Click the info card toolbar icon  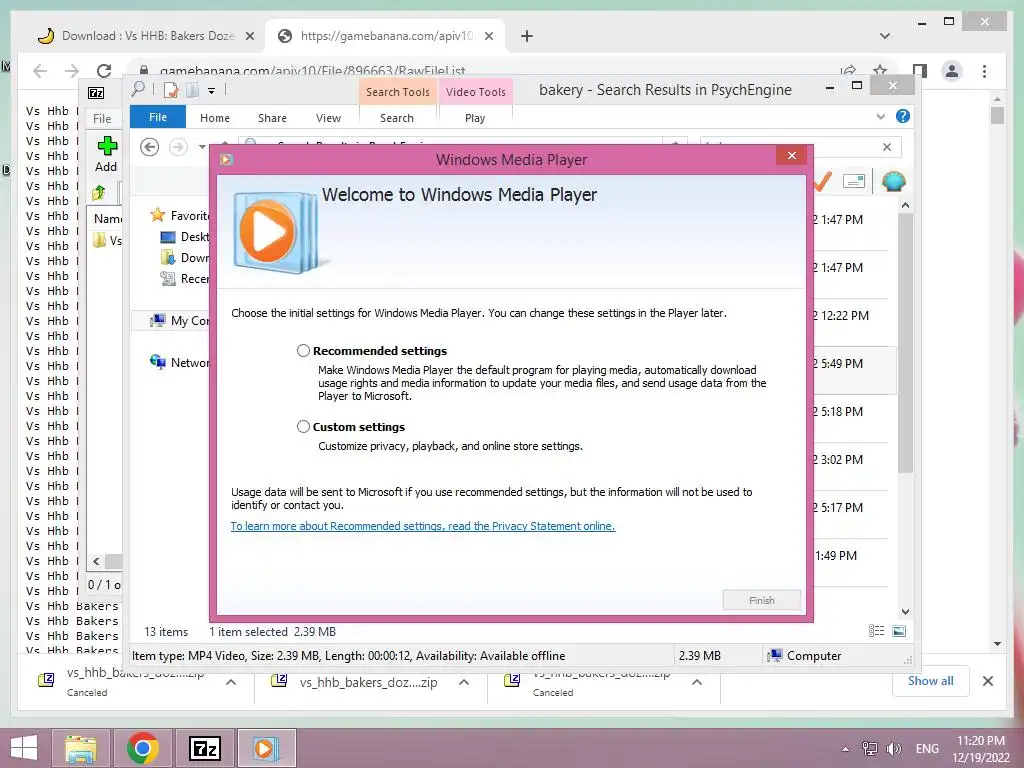854,181
